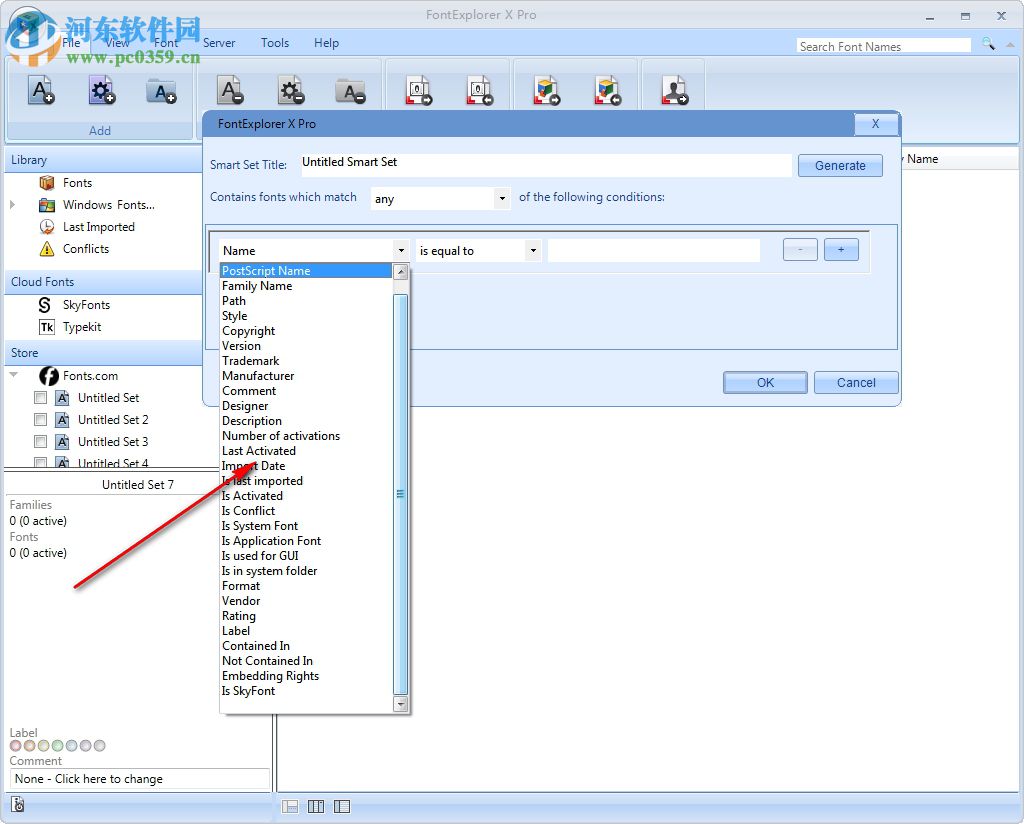Viewport: 1024px width, 824px height.
Task: Open the 'is equal to' operator dropdown
Action: (x=534, y=251)
